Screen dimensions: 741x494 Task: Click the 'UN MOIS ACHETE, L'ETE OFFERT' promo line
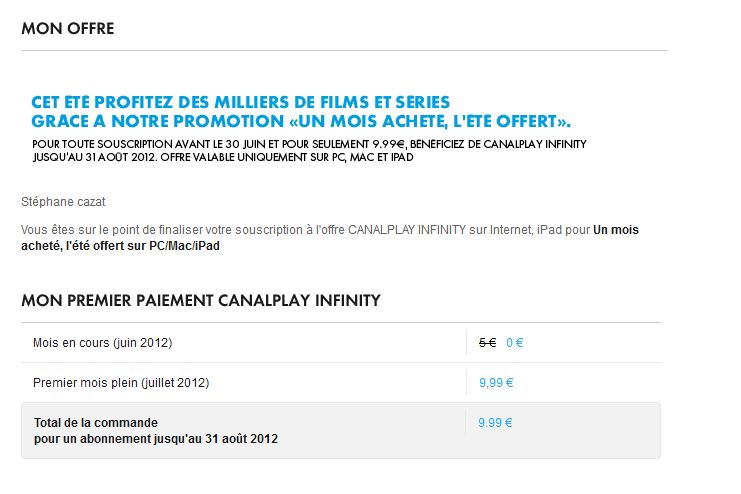click(x=301, y=121)
